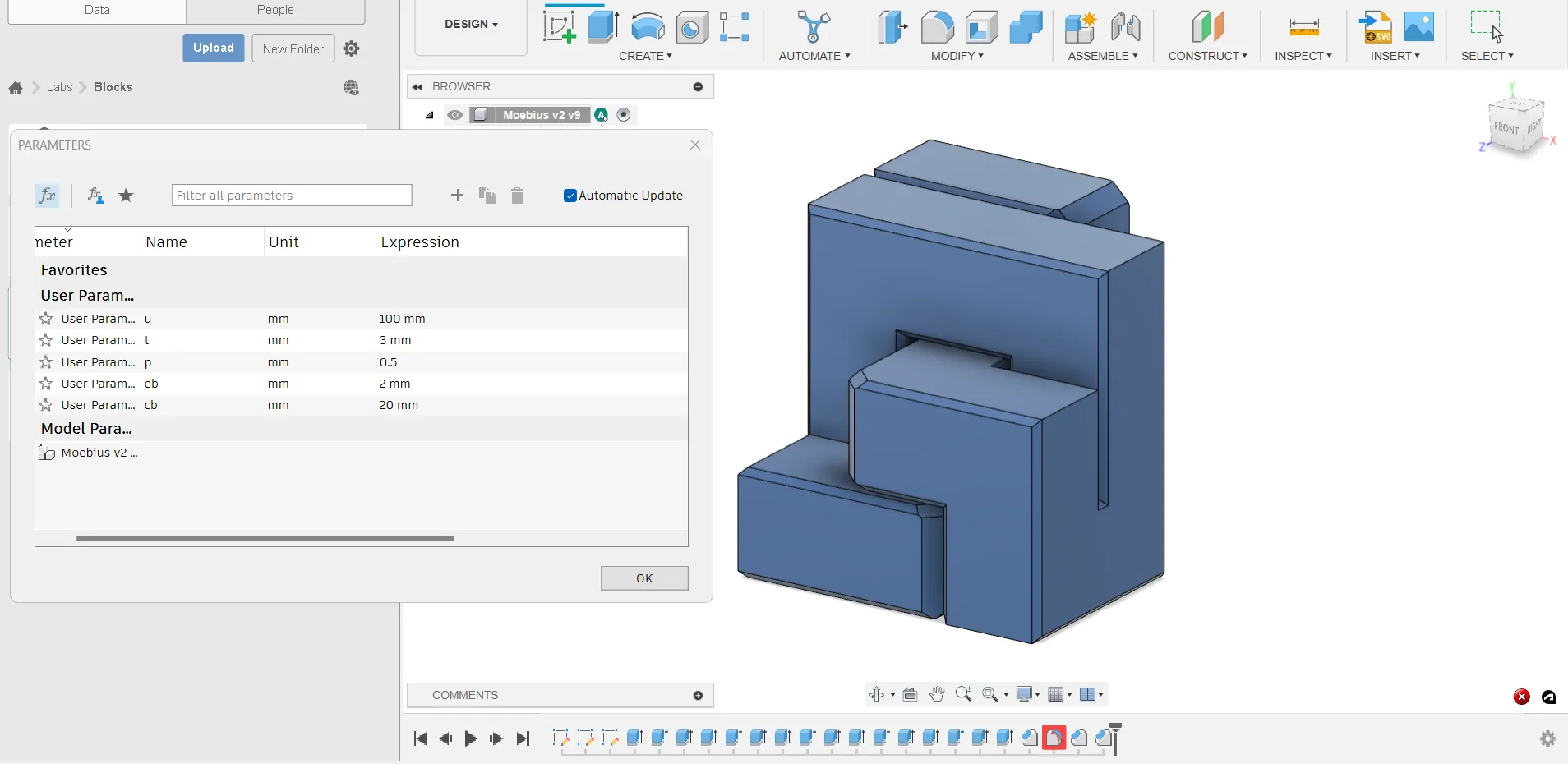Click the Create Sketch tool icon
The image size is (1568, 764).
pos(559,27)
